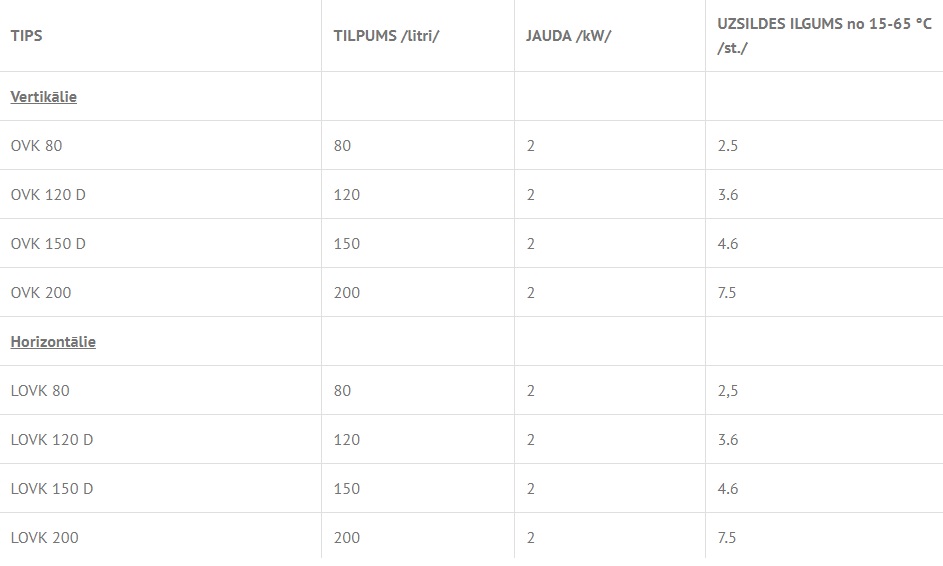
Task: Select the TILPUMS /litri/ column header
Action: pos(386,35)
